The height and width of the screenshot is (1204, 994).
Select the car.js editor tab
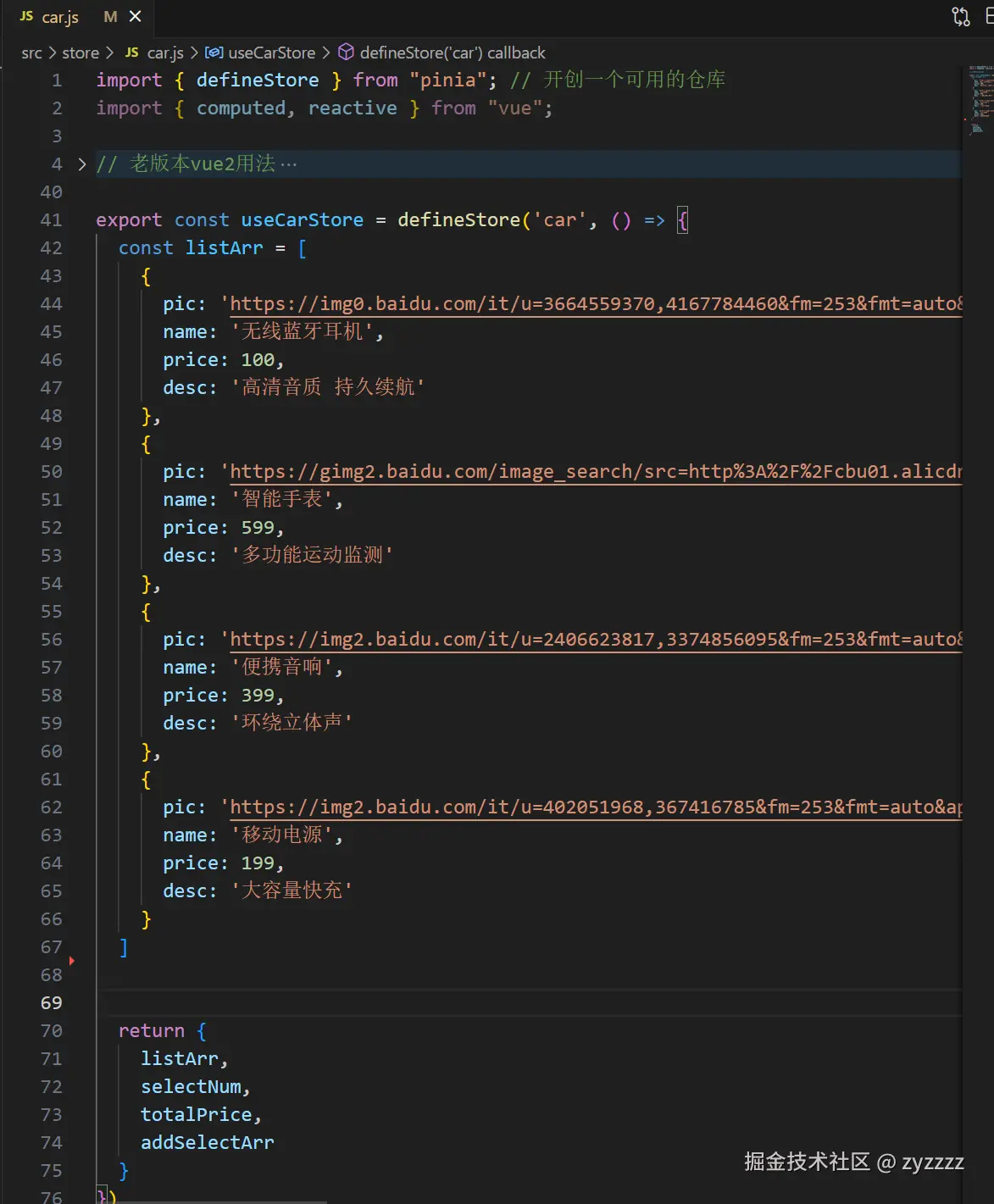pyautogui.click(x=60, y=17)
